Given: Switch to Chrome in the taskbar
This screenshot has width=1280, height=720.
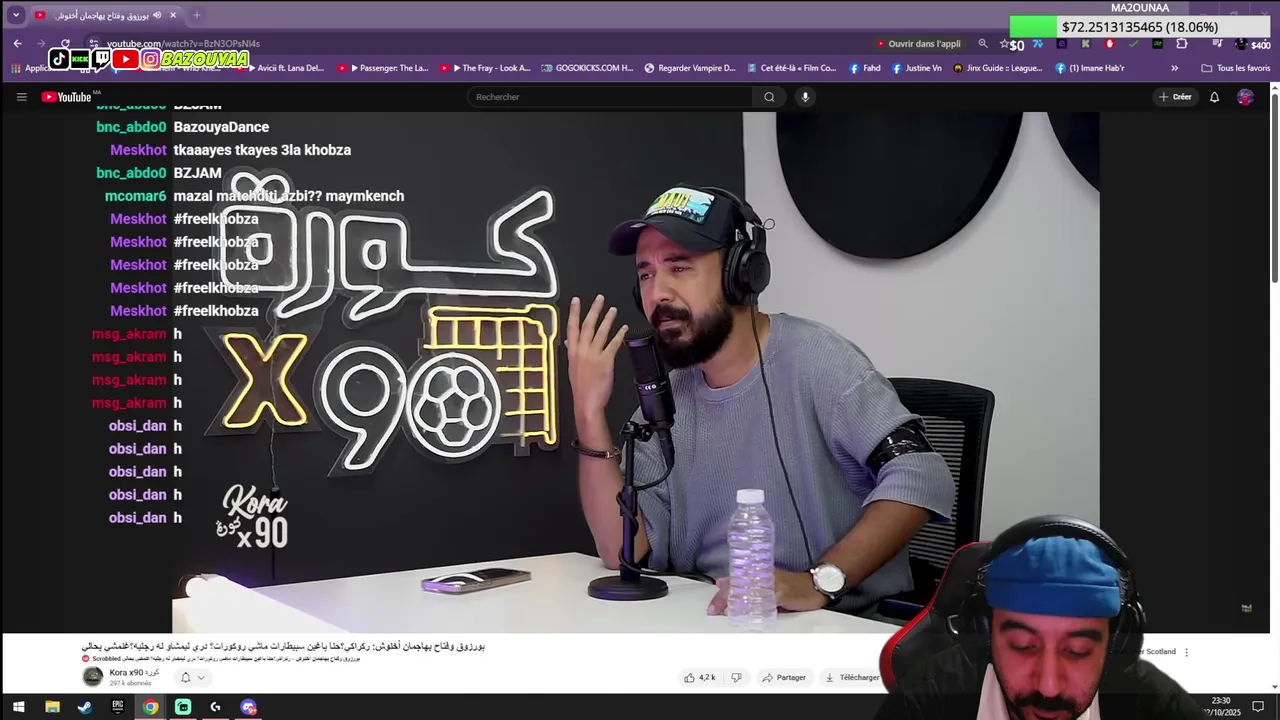Looking at the screenshot, I should (x=150, y=707).
